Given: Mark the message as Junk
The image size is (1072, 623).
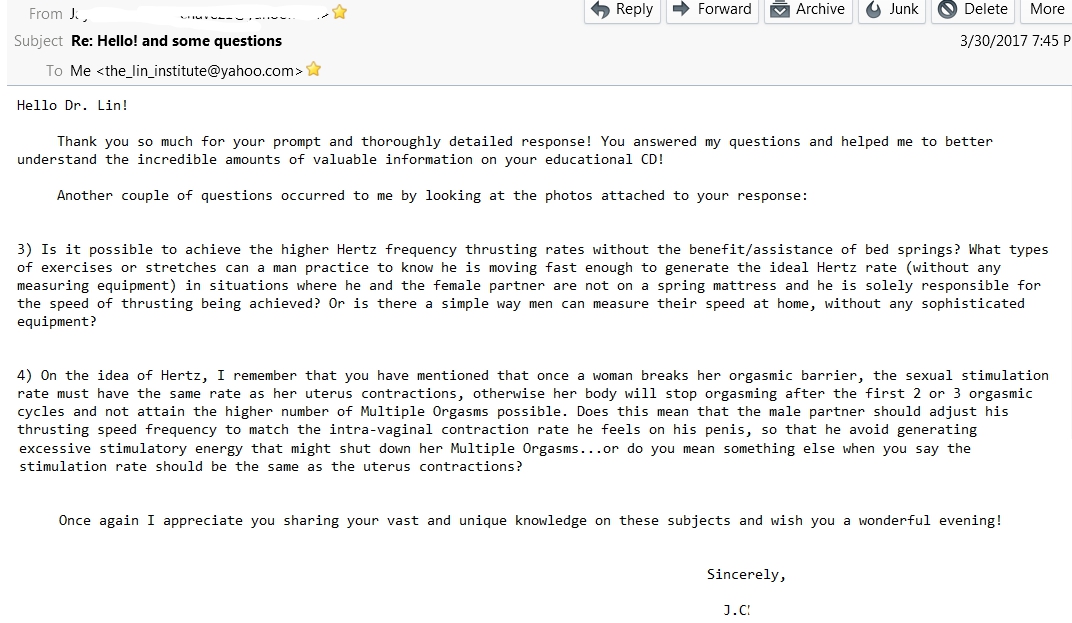Looking at the screenshot, I should click(892, 10).
